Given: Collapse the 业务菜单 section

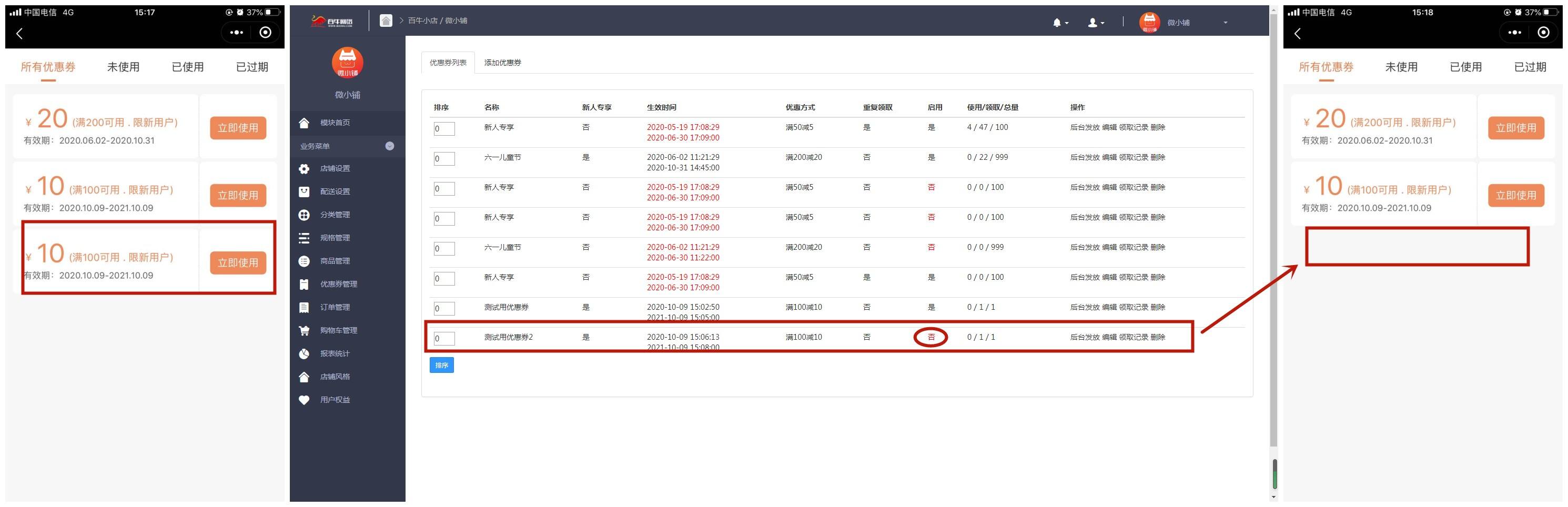Looking at the screenshot, I should (x=390, y=146).
